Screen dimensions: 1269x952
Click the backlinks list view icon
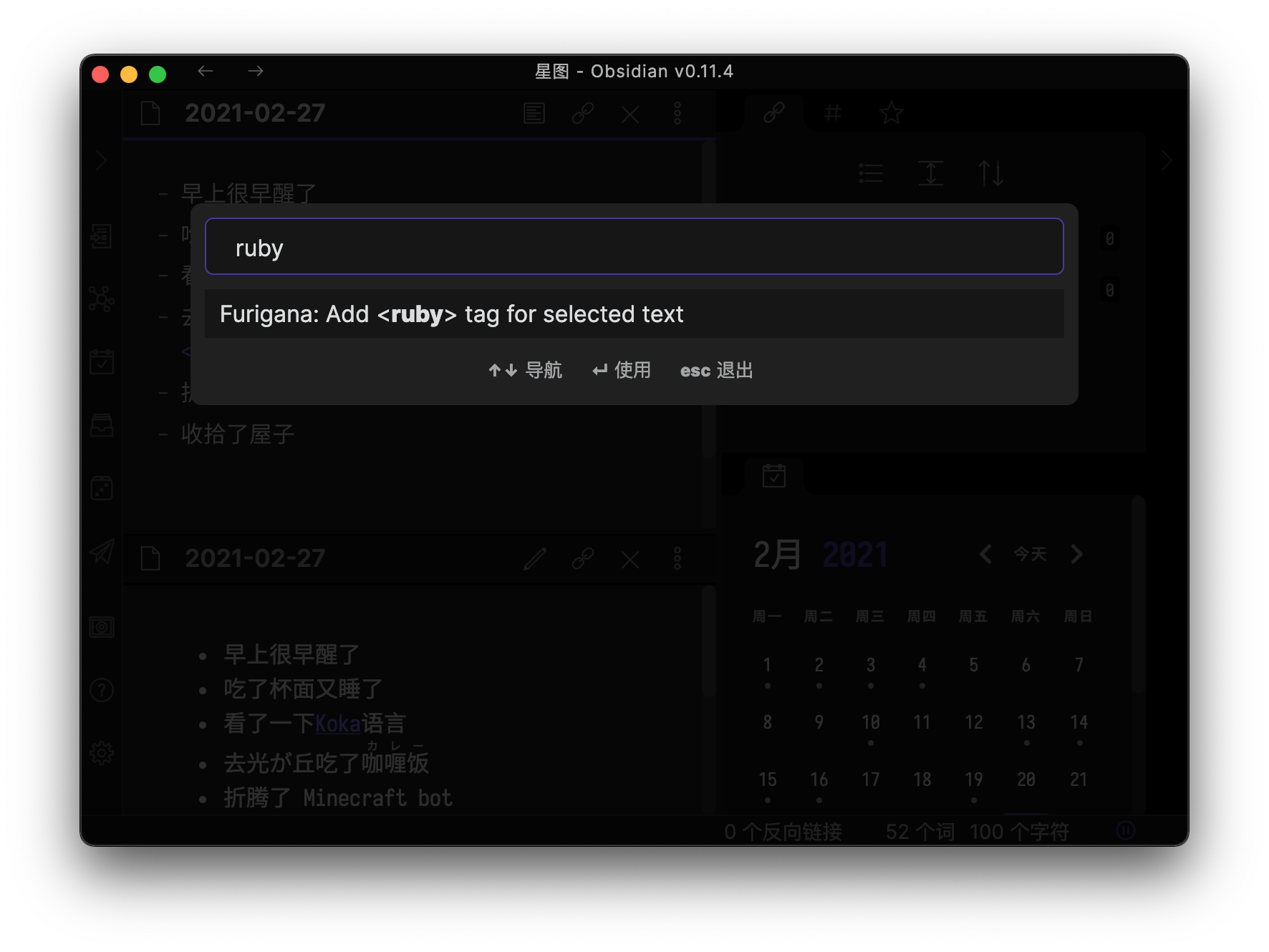point(870,172)
